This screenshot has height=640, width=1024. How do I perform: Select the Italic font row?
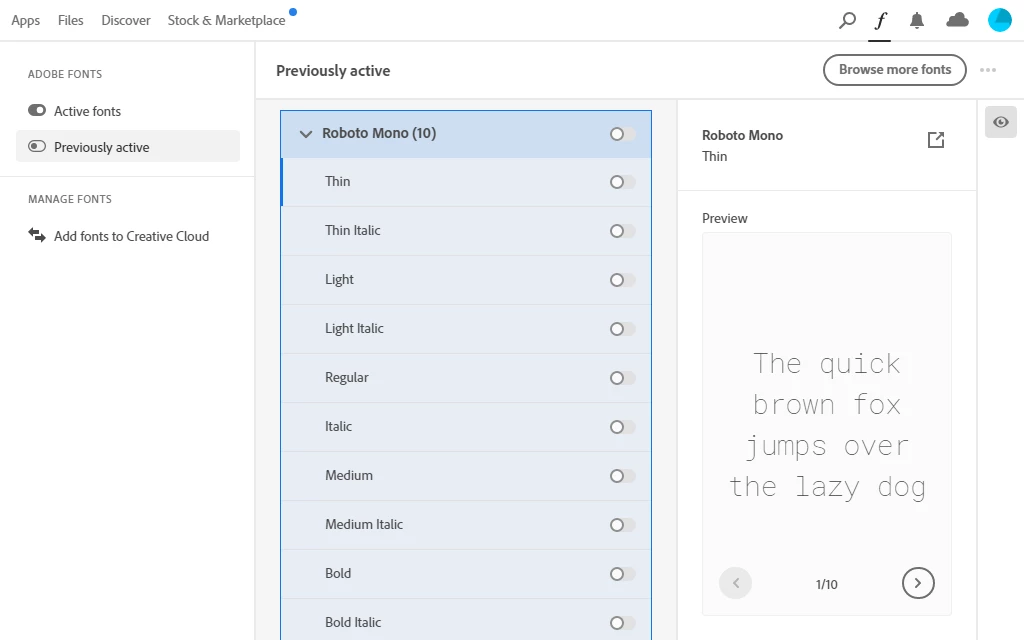(x=466, y=427)
